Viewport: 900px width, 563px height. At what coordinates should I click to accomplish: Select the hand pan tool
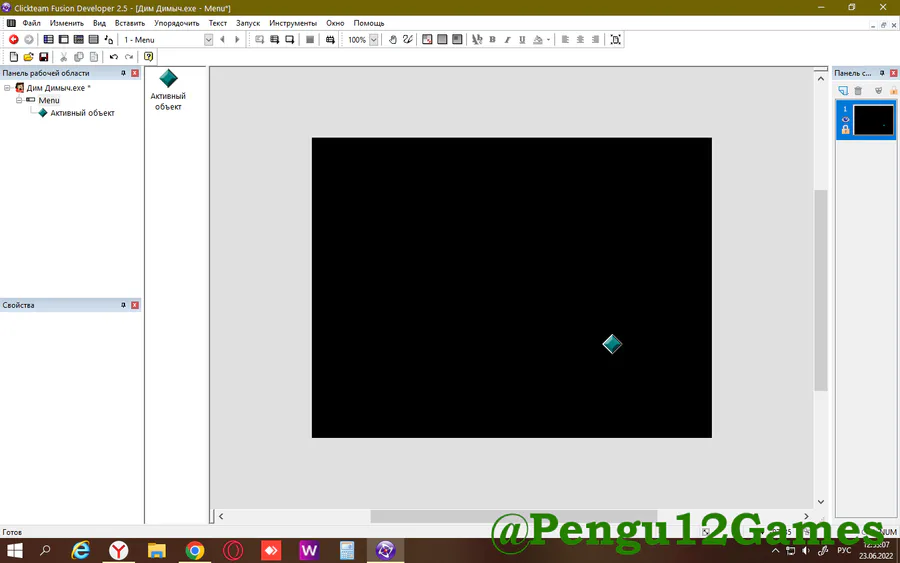click(393, 40)
